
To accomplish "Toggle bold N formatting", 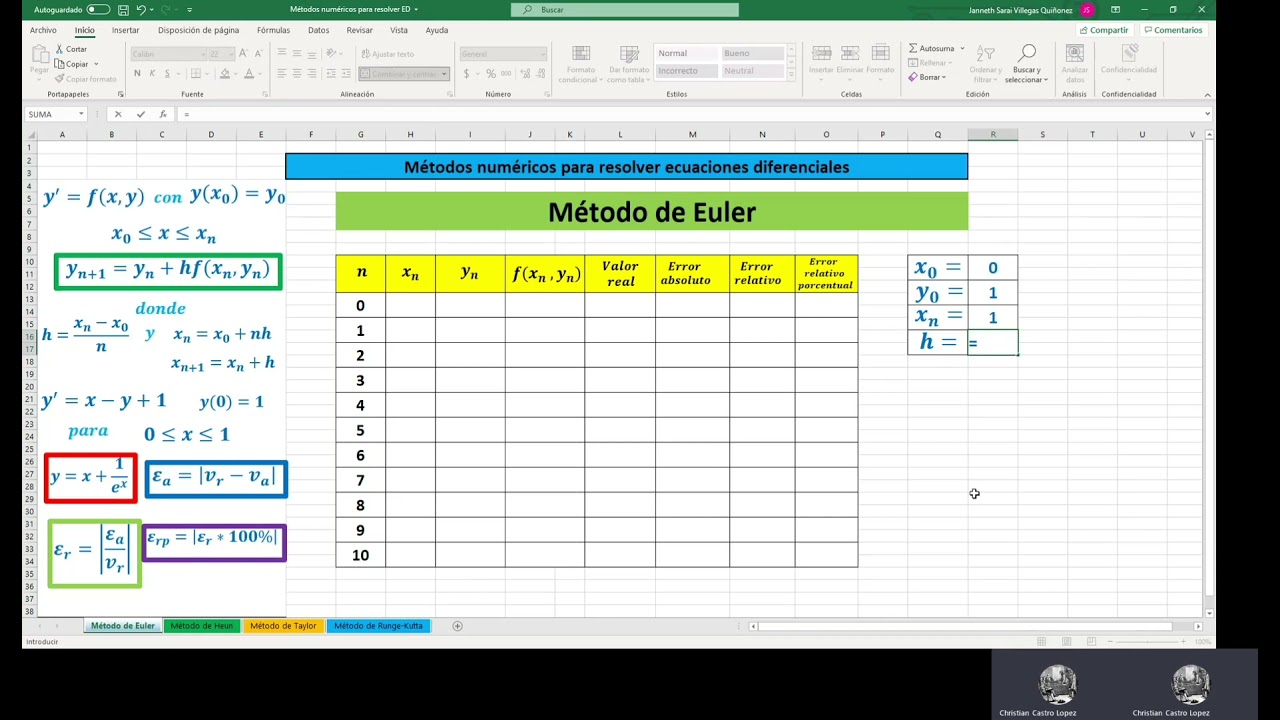I will click(x=137, y=73).
